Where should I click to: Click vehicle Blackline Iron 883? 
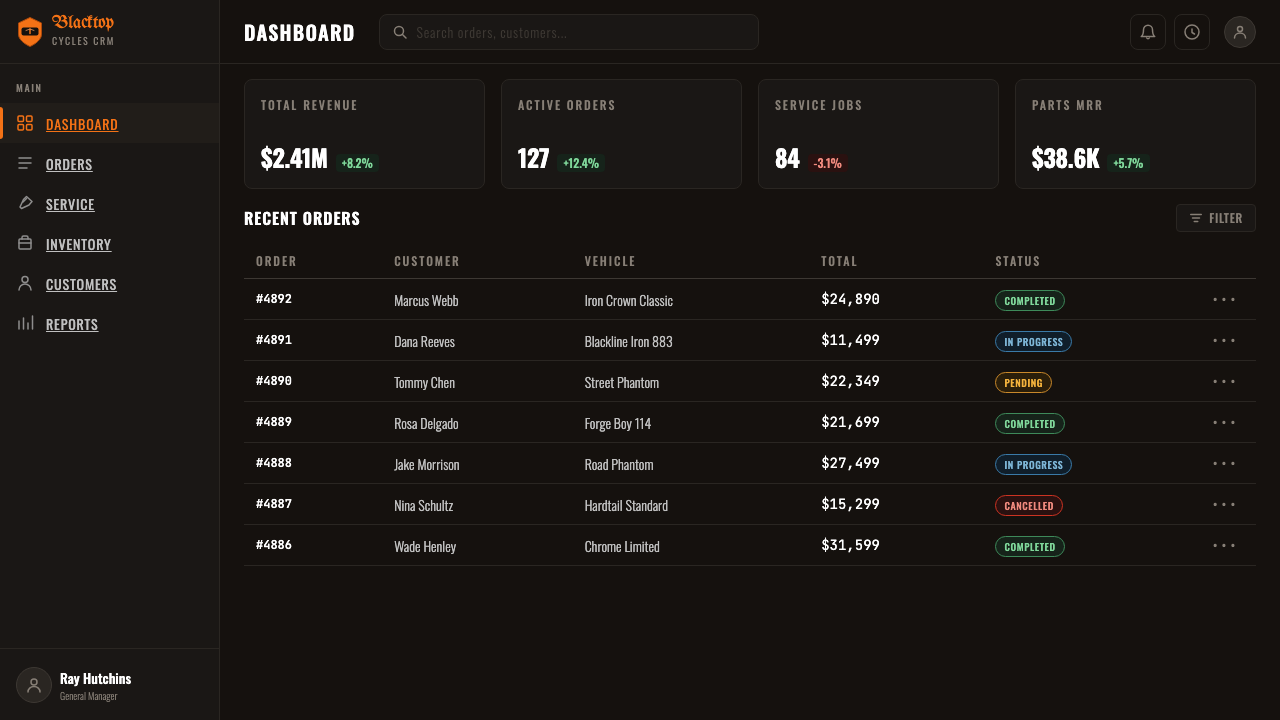(629, 341)
